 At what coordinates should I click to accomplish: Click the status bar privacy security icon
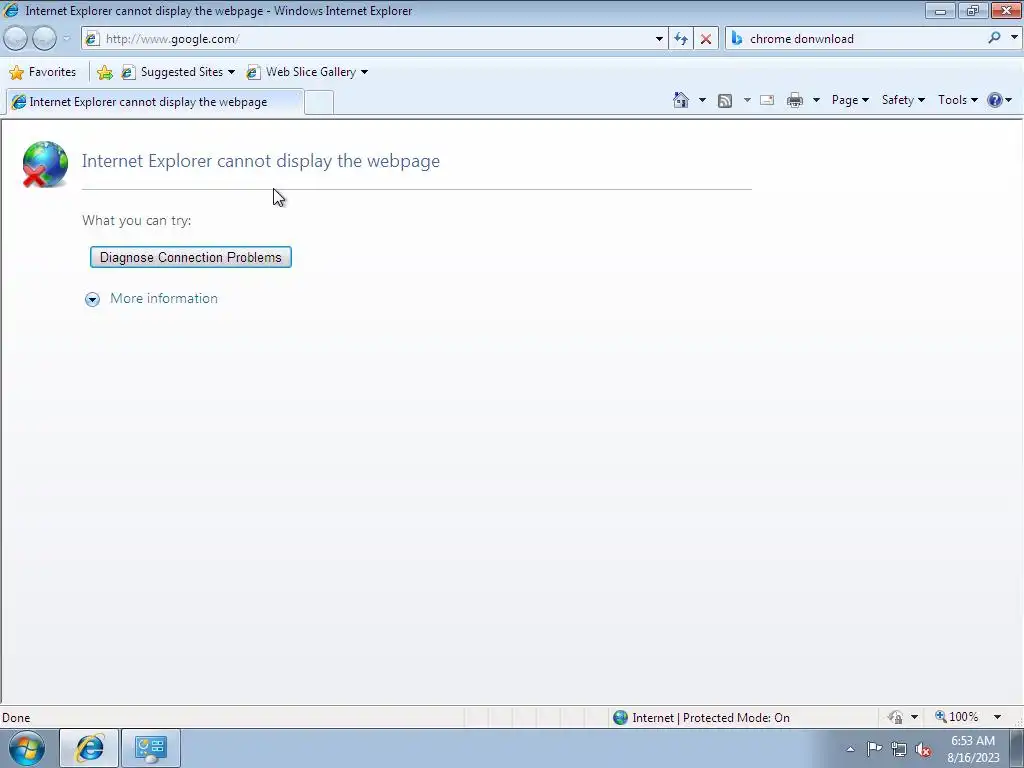pos(895,718)
